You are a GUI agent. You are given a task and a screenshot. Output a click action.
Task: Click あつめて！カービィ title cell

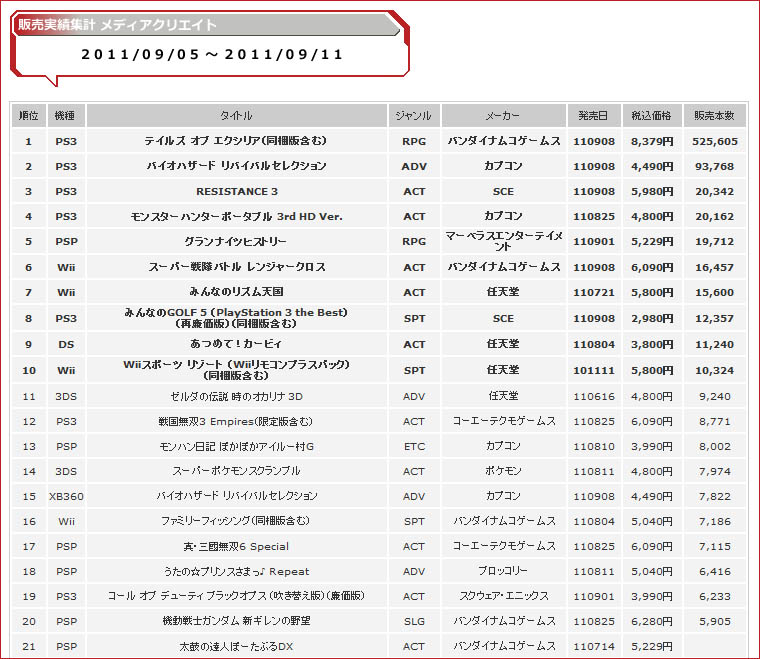tap(236, 344)
